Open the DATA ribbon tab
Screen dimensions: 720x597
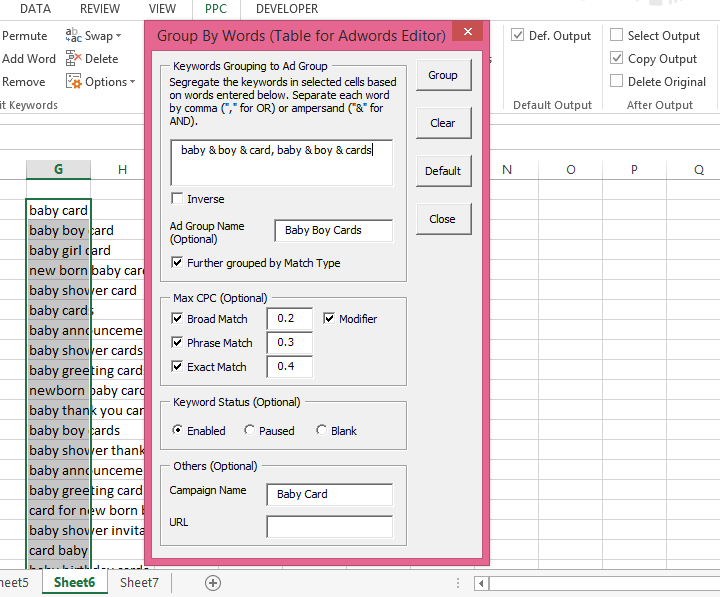(x=35, y=9)
